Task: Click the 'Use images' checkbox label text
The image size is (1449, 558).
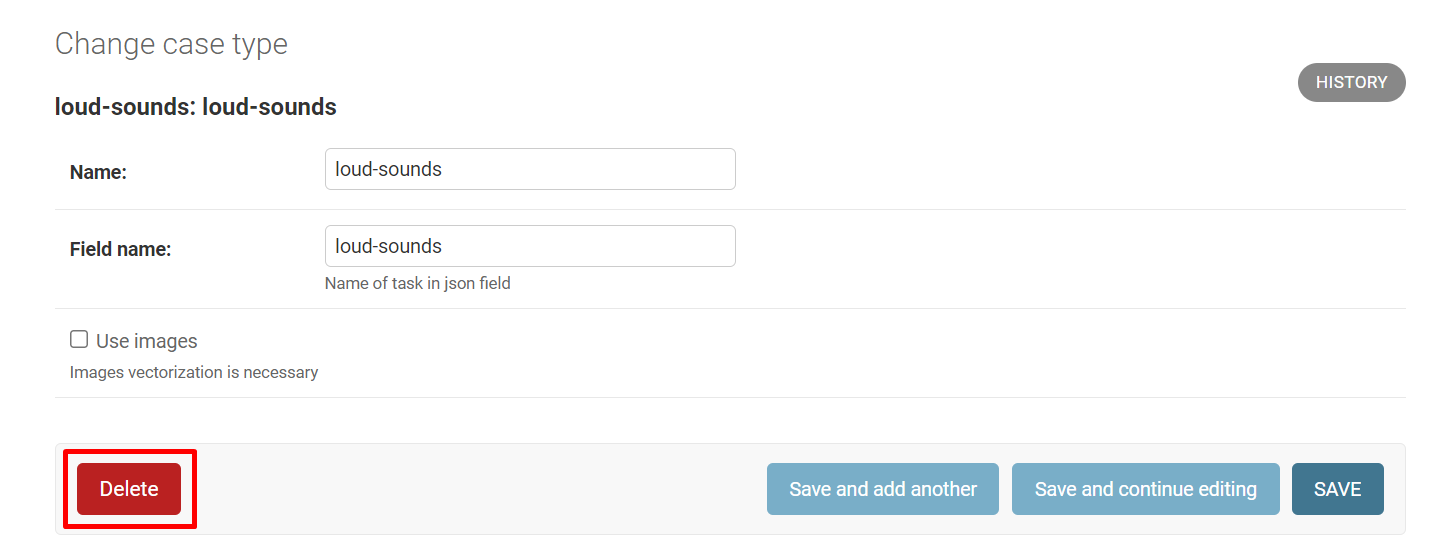Action: (147, 341)
